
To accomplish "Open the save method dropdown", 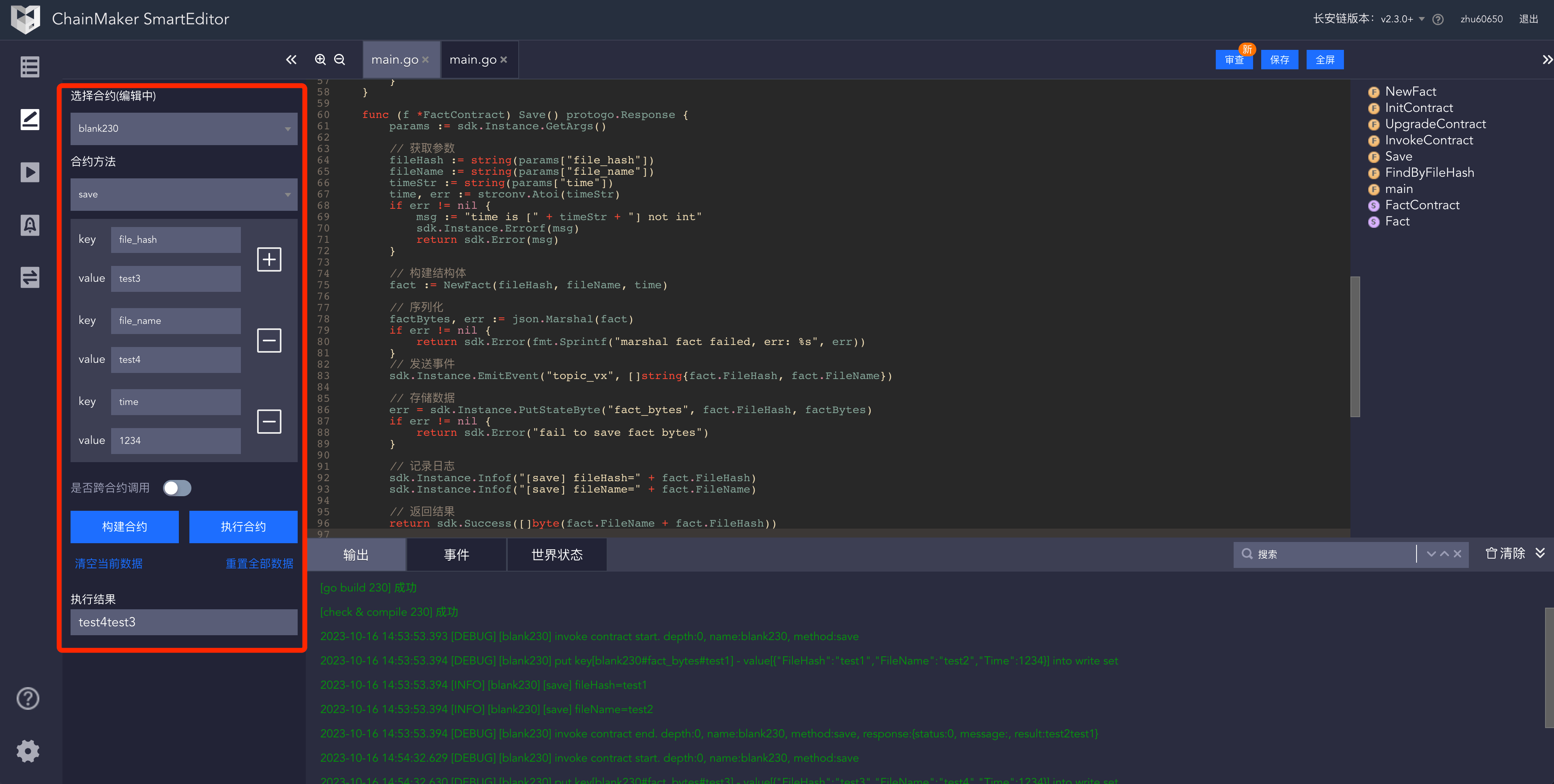I will (183, 194).
